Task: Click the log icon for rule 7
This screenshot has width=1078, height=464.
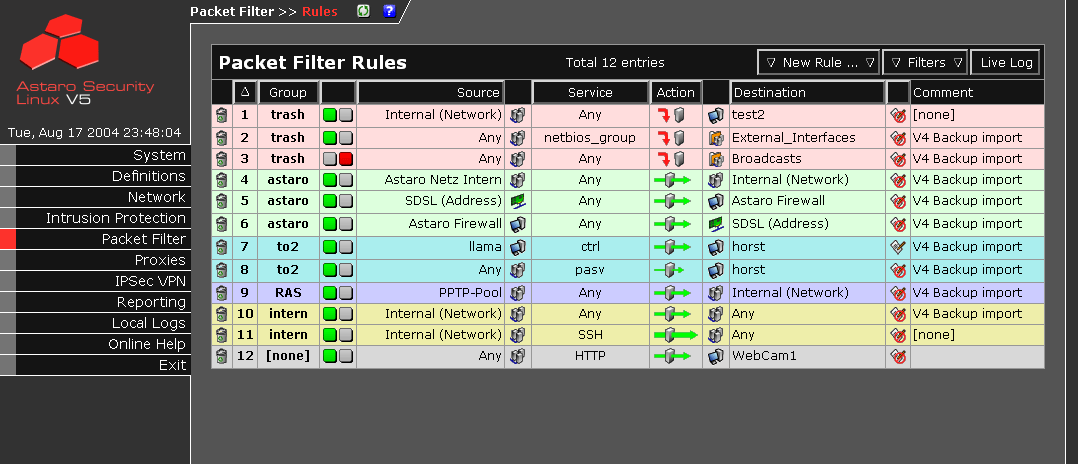Action: (x=897, y=247)
